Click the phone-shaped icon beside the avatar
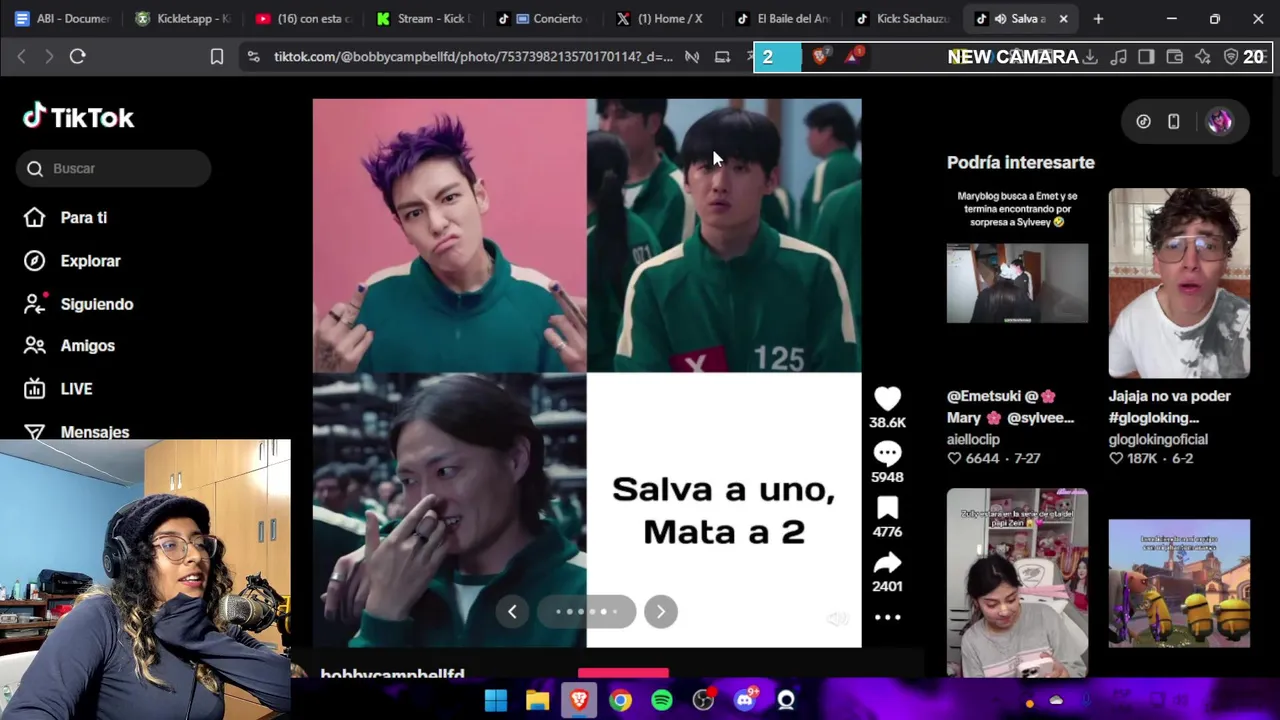 (1174, 121)
